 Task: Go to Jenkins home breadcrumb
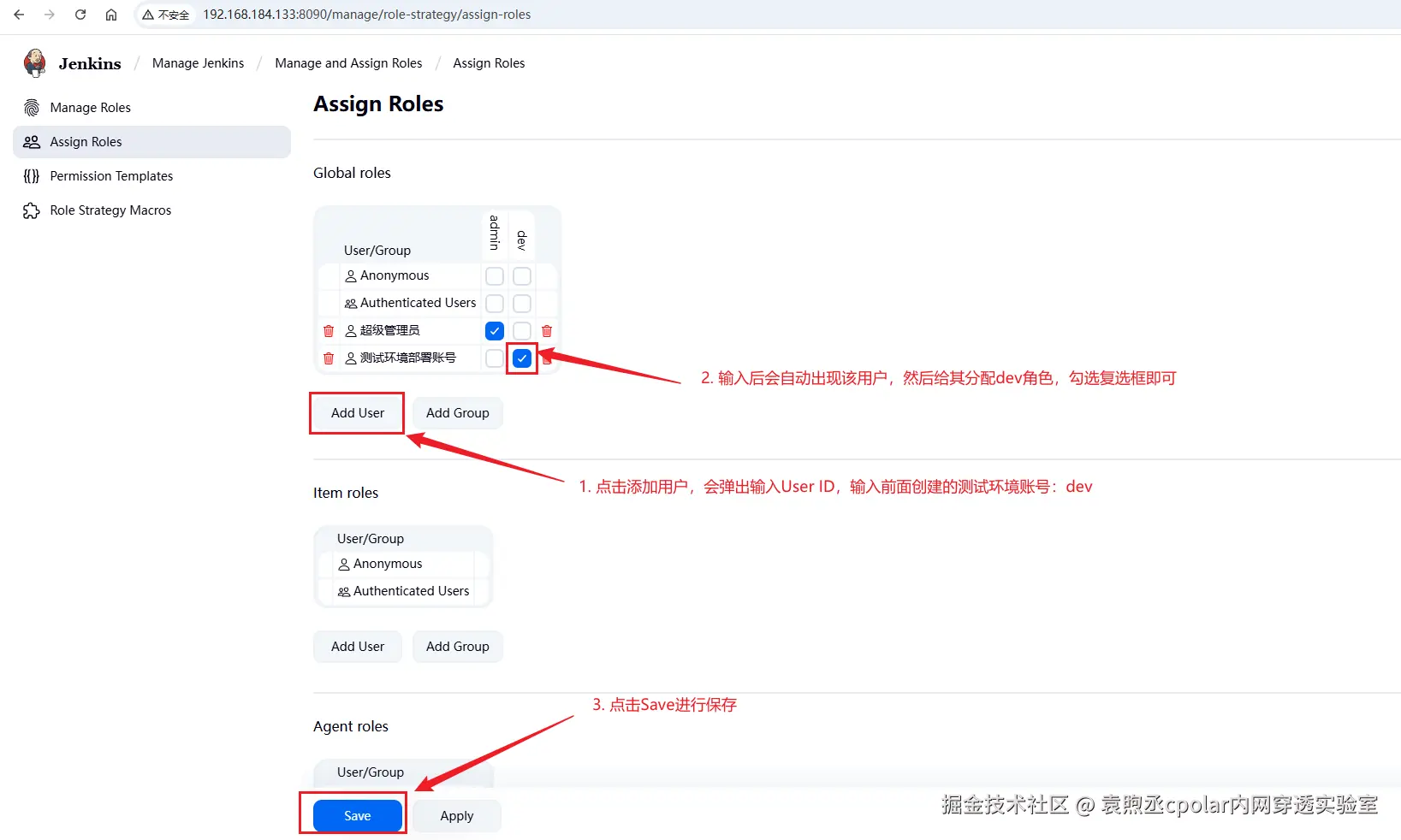tap(90, 63)
